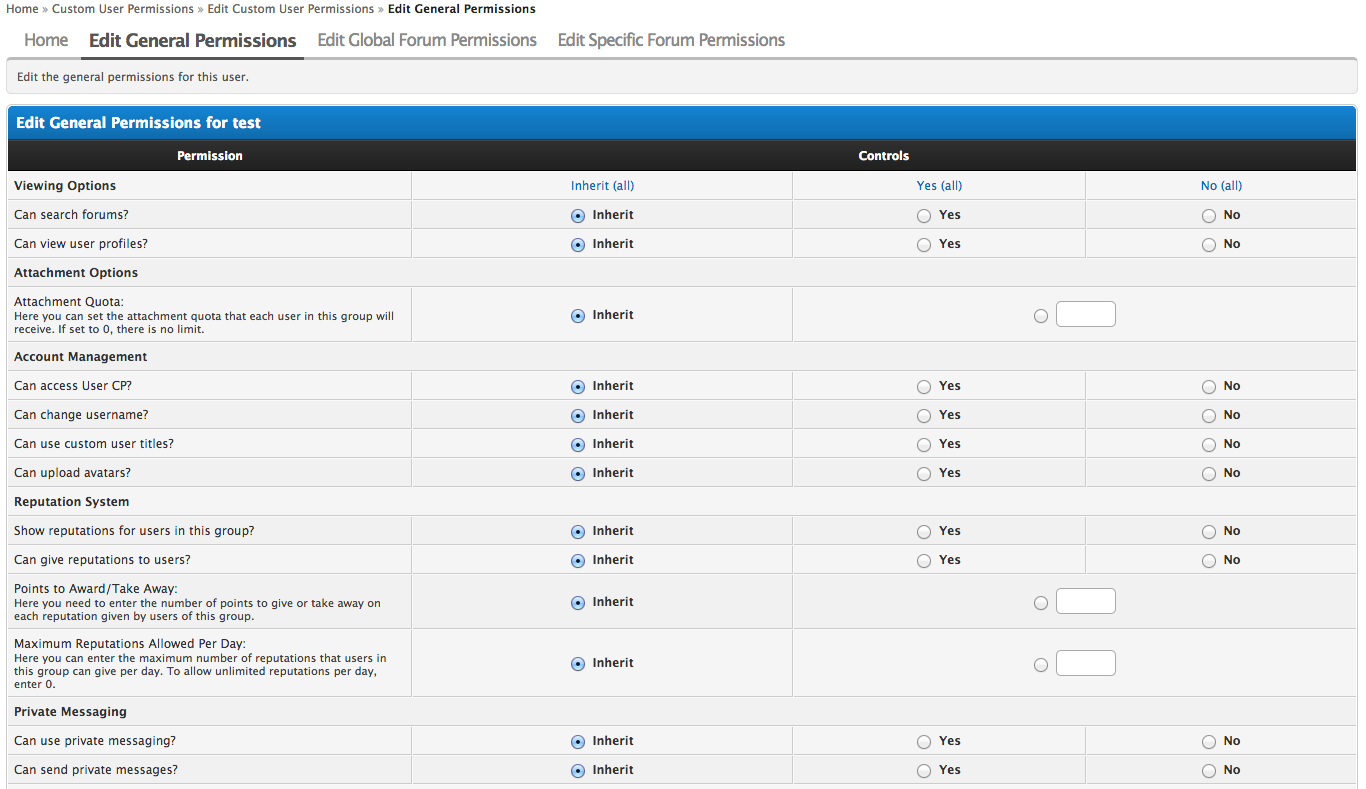The height and width of the screenshot is (789, 1366).
Task: Select No for Can view user profiles
Action: point(1209,245)
